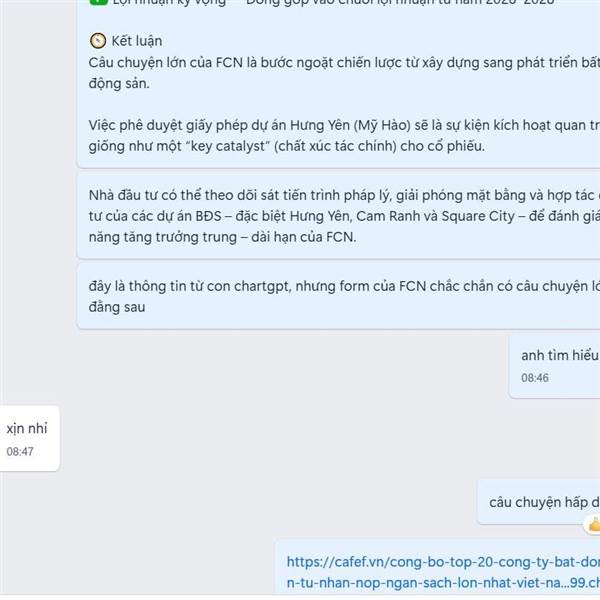Select the 'câu chuyện hấp' message bubble
Screen dimensions: 600x600
(x=539, y=502)
